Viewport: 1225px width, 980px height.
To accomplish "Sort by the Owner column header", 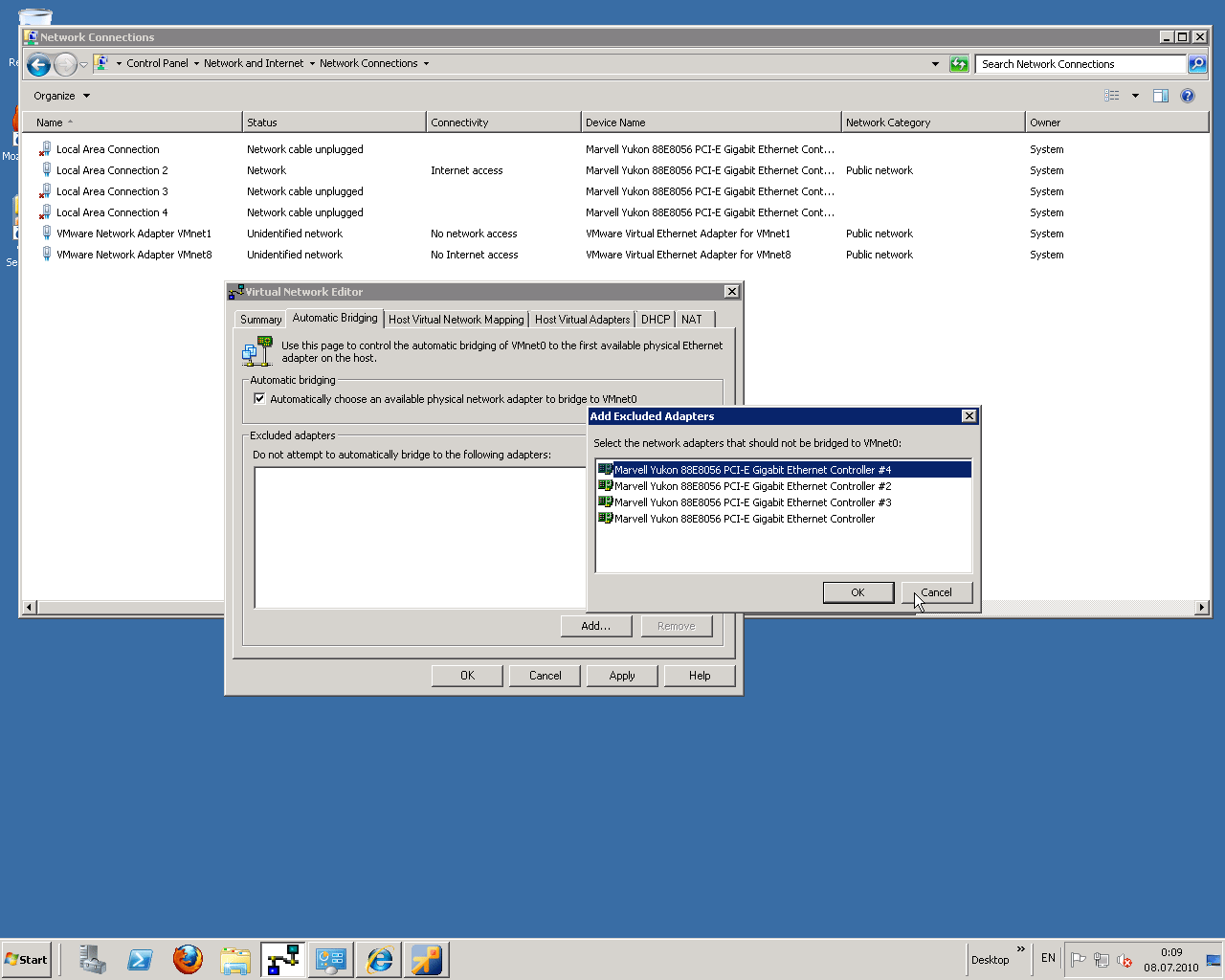I will point(1117,122).
